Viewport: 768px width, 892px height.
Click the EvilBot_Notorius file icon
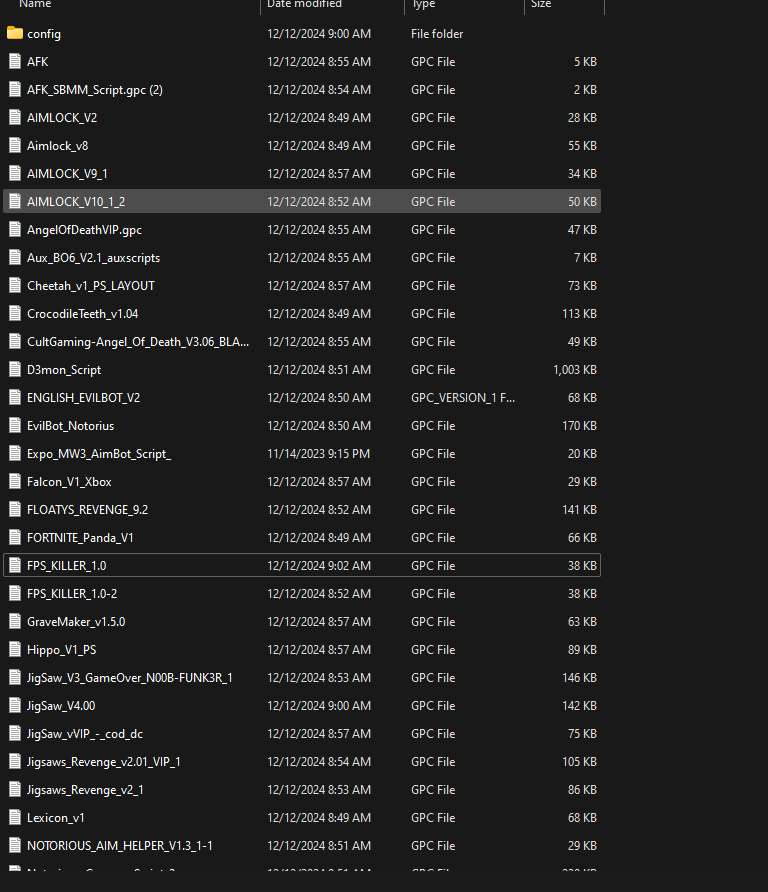click(x=15, y=426)
